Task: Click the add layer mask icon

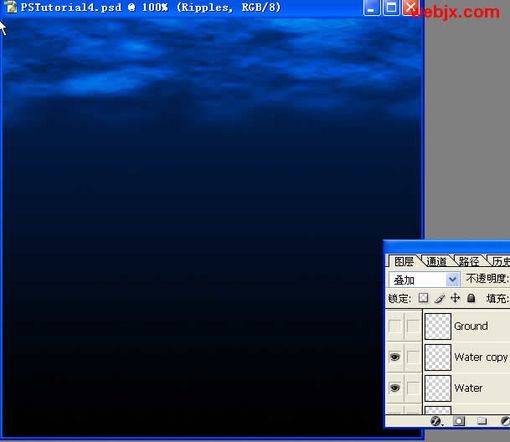Action: [459, 421]
